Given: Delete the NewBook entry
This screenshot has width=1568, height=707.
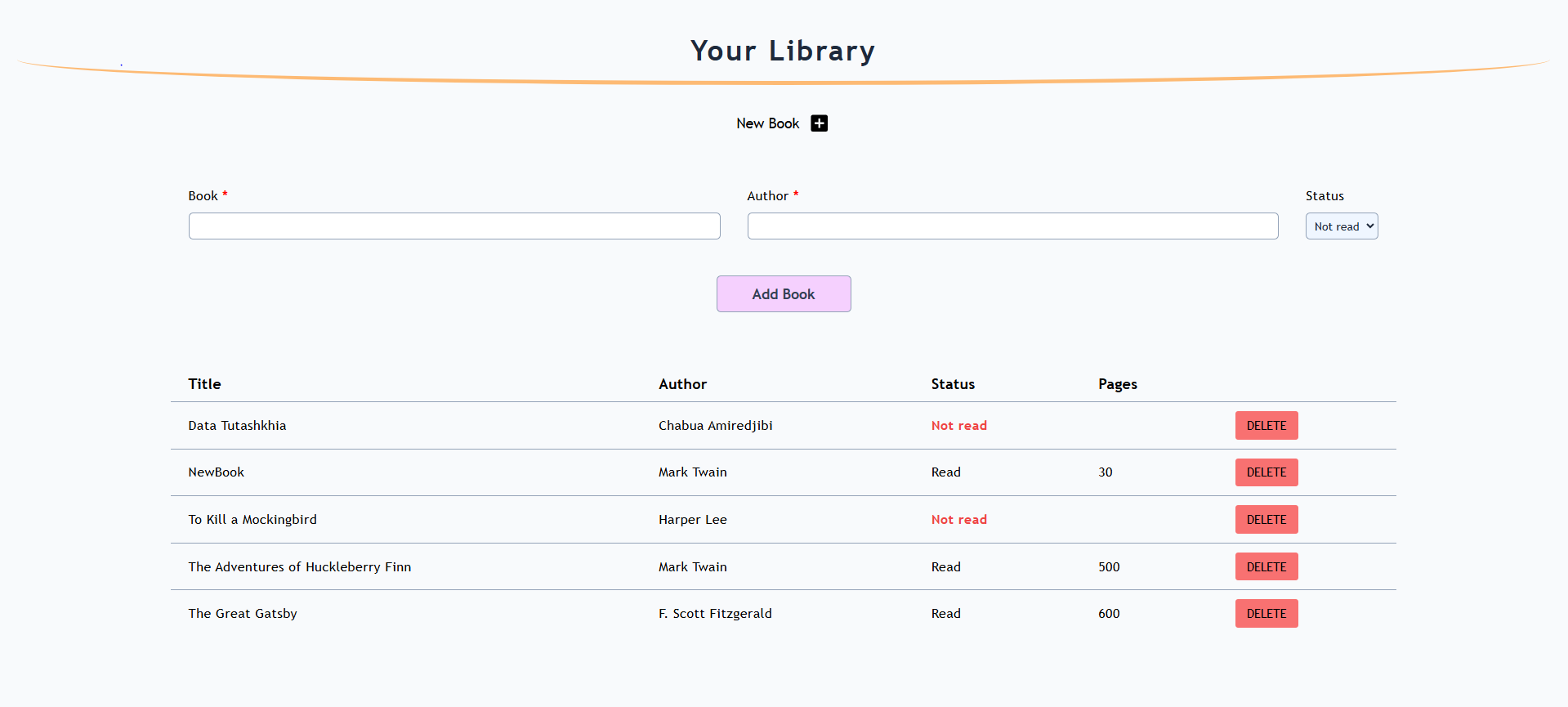Looking at the screenshot, I should (x=1266, y=472).
